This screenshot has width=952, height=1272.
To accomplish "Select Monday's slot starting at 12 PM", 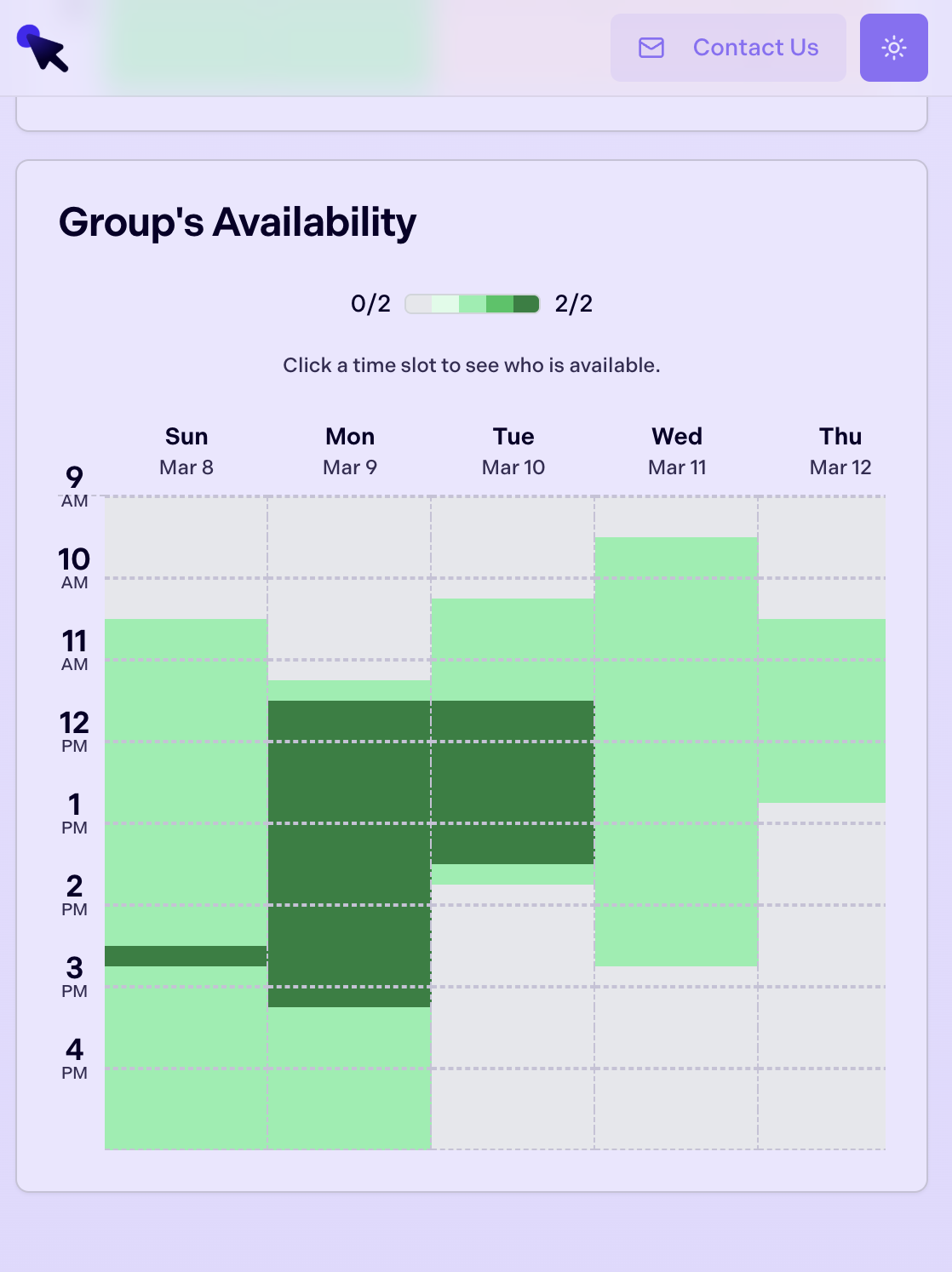I will click(x=349, y=782).
